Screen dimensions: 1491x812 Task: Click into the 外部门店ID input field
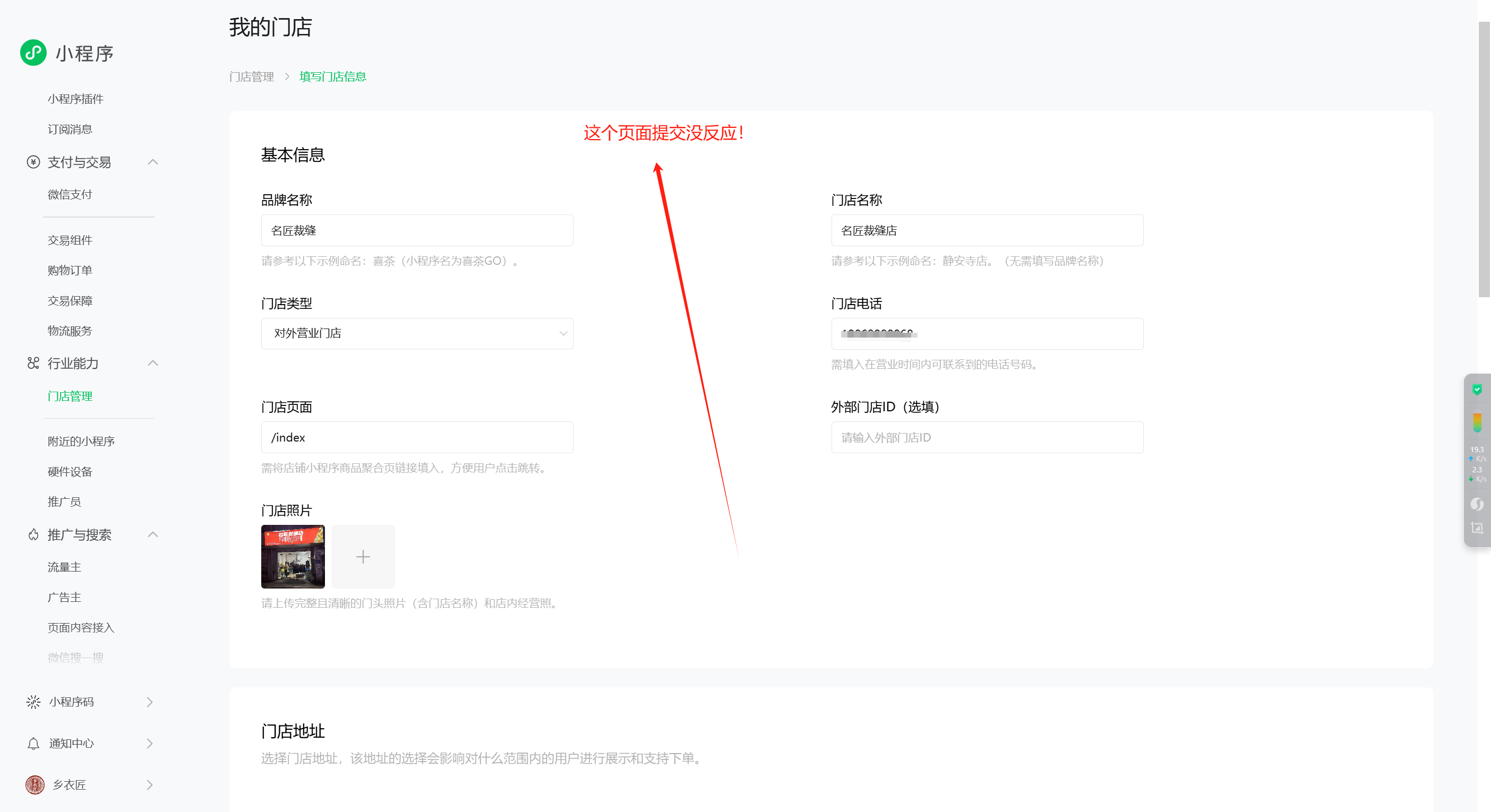pos(987,437)
